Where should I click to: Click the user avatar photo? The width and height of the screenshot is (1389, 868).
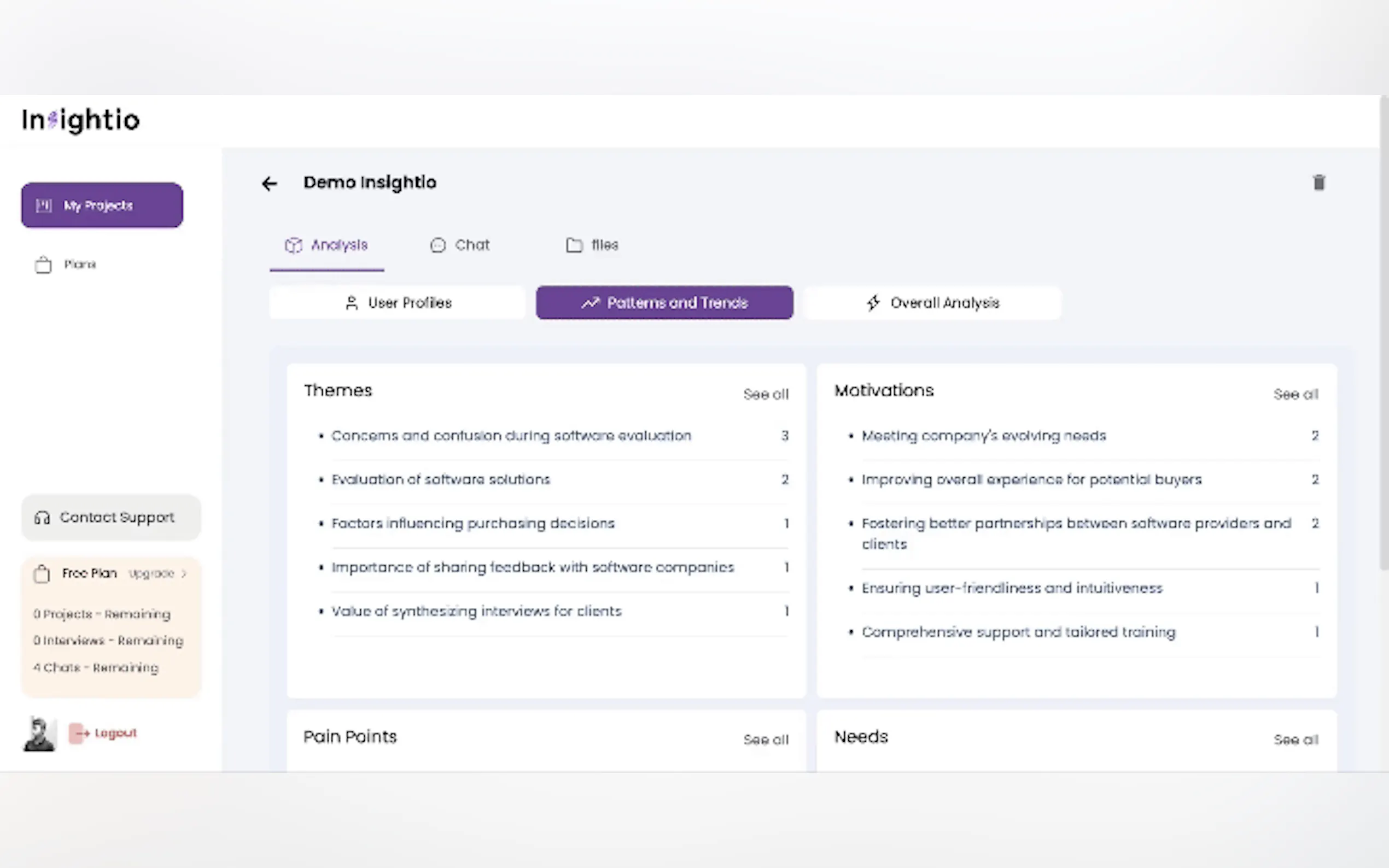pyautogui.click(x=39, y=734)
